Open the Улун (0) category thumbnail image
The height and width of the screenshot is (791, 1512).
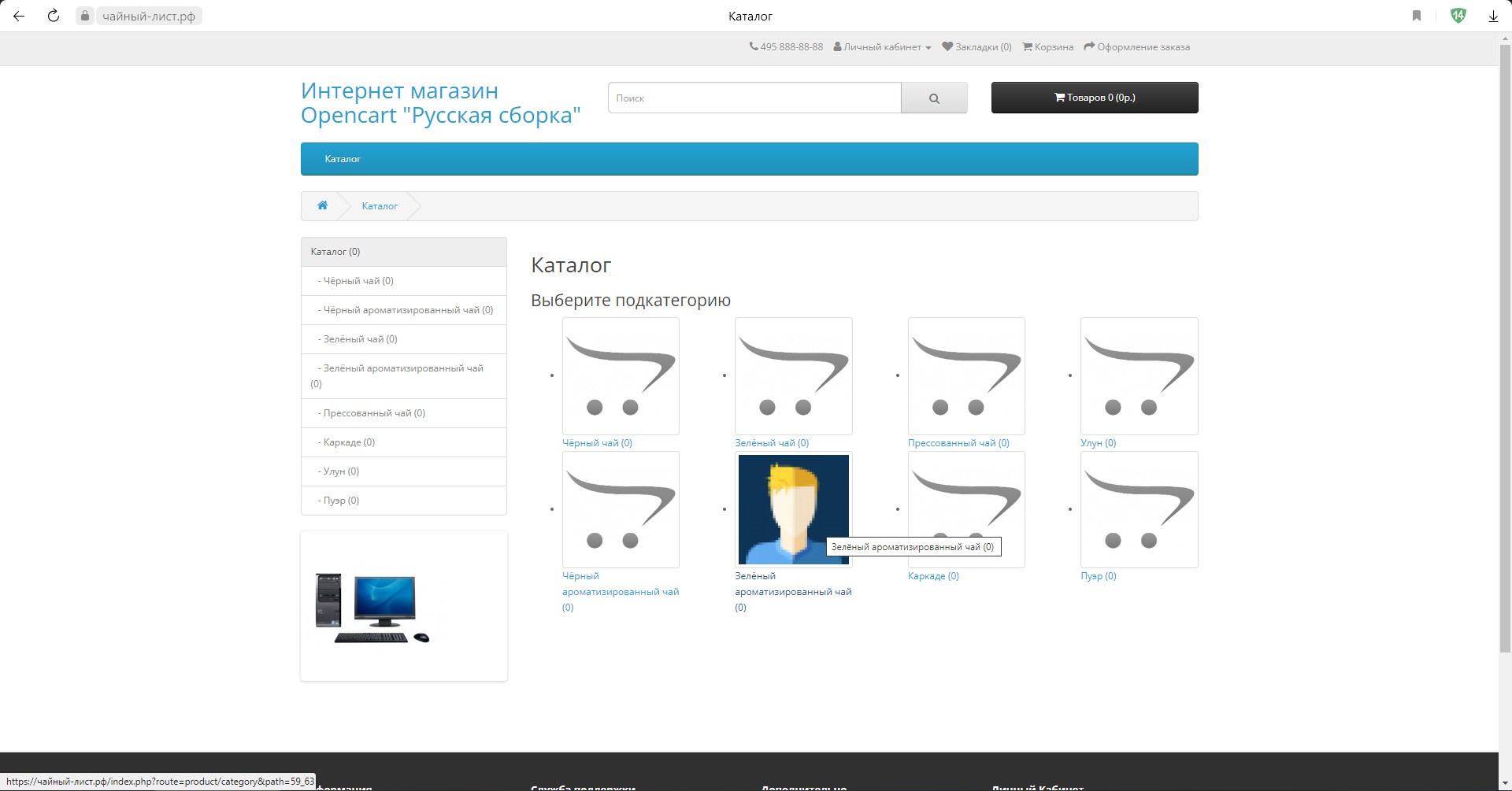tap(1139, 376)
